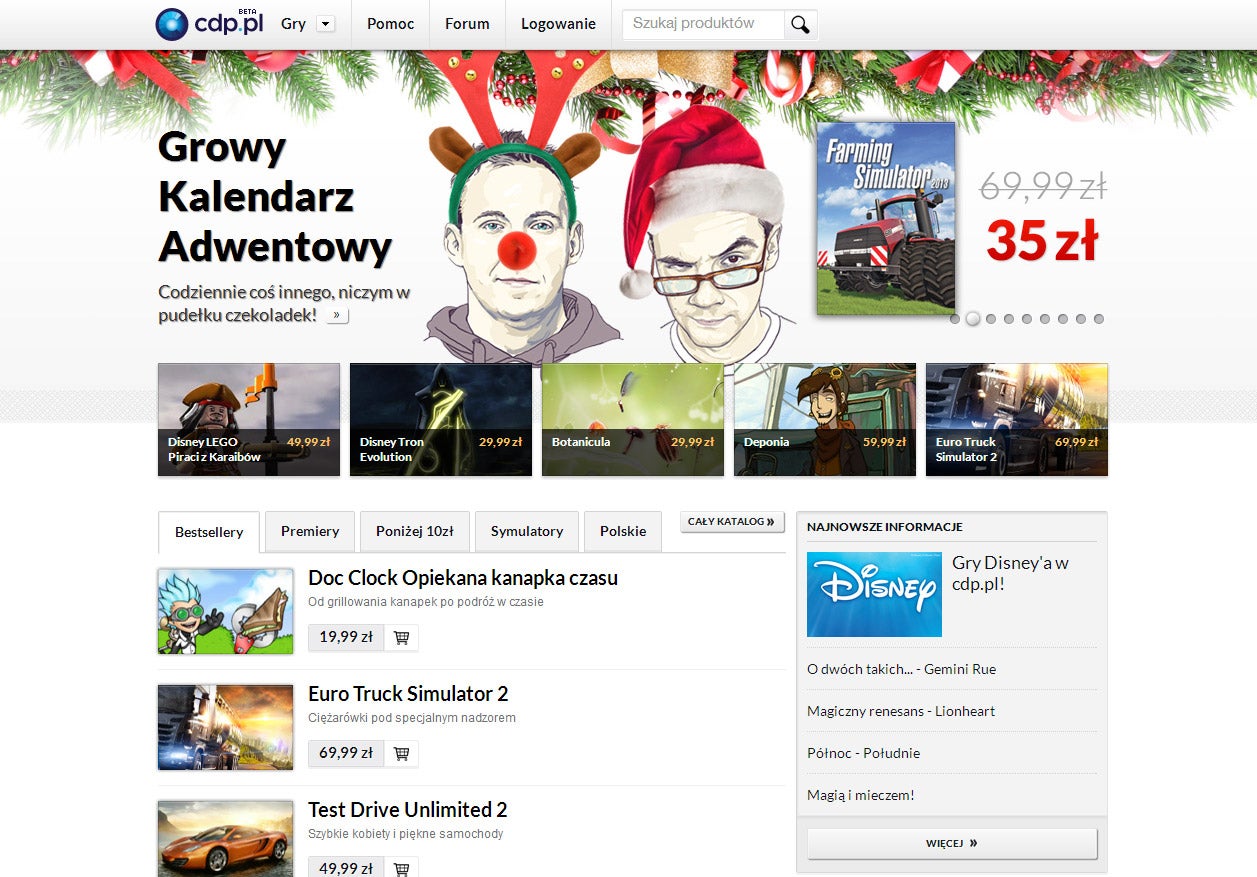Click the Farming Simulator 2013 cover

tap(886, 219)
